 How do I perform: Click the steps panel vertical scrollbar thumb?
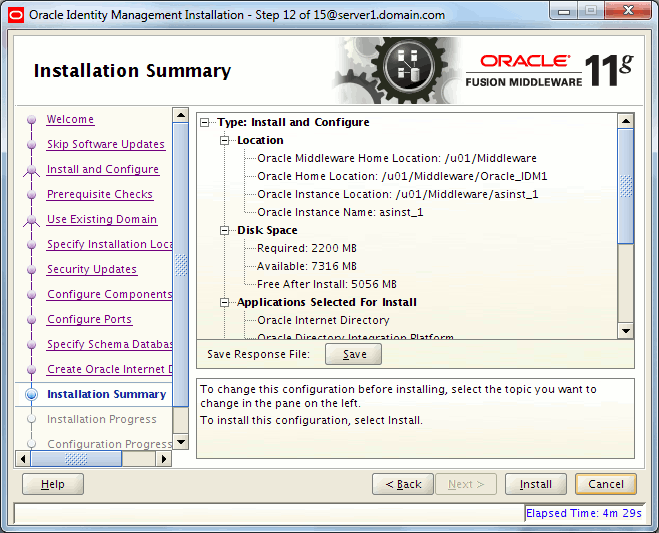[x=181, y=265]
